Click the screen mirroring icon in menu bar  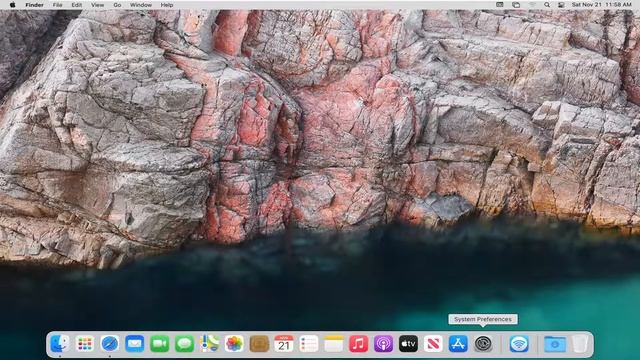click(x=516, y=5)
